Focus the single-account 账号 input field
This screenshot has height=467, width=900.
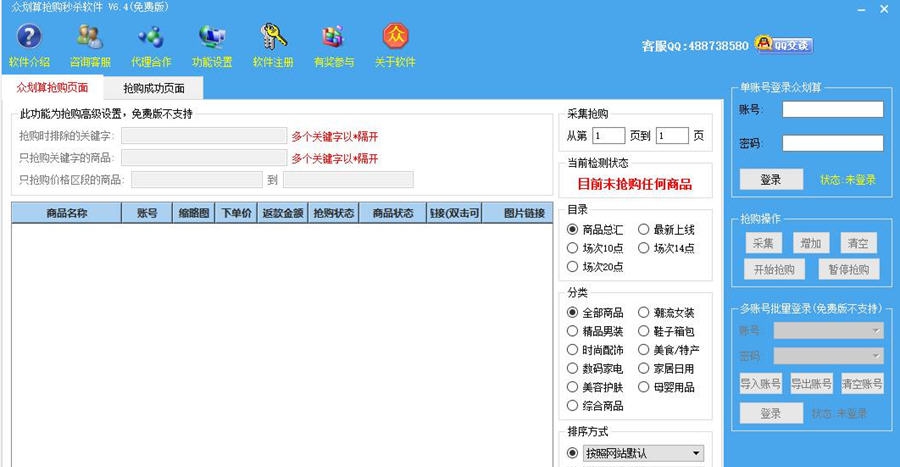(x=833, y=110)
